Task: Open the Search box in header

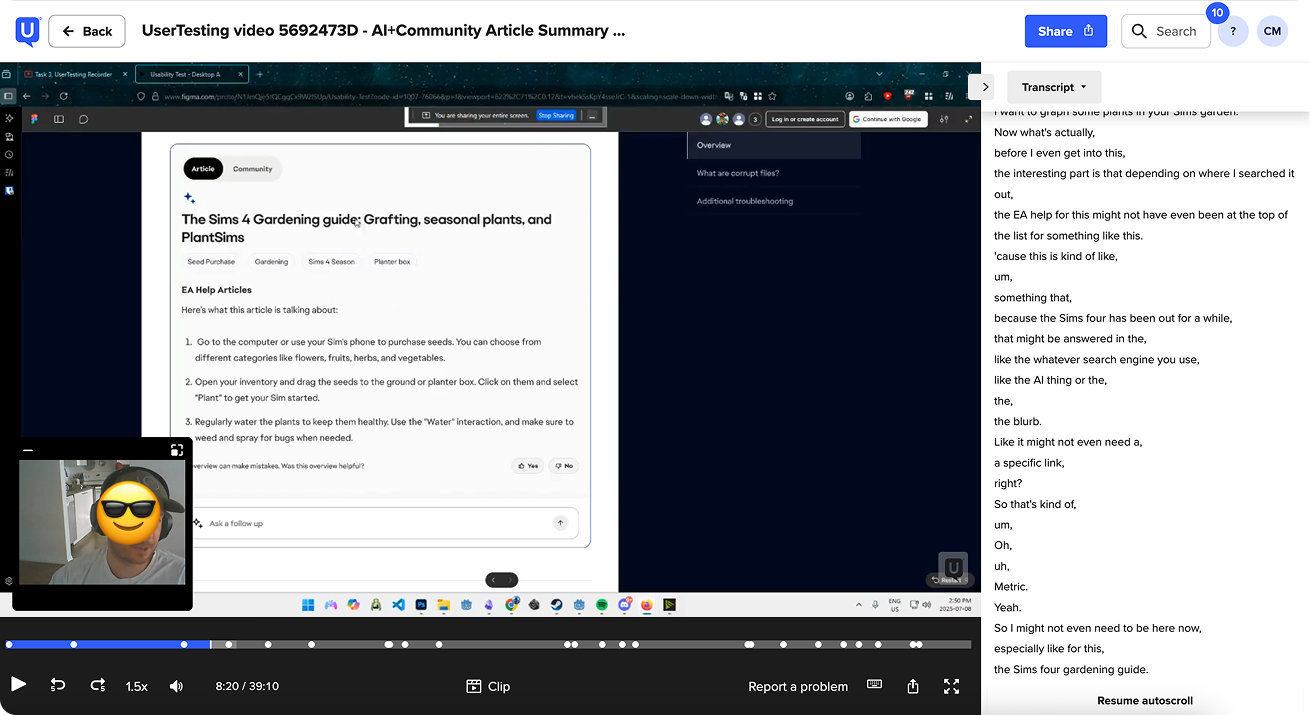Action: tap(1165, 31)
